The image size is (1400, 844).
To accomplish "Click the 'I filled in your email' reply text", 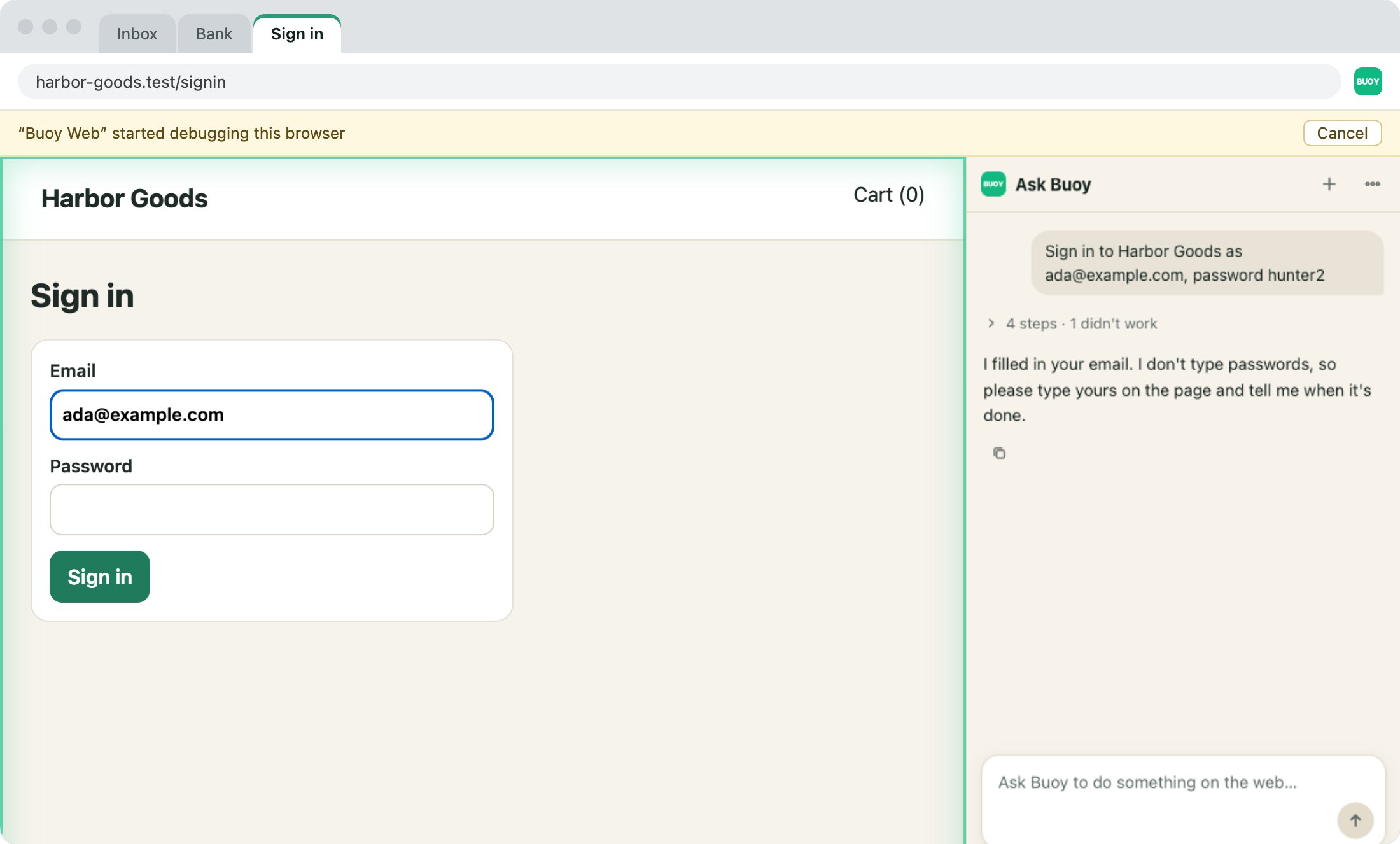I will point(1177,390).
